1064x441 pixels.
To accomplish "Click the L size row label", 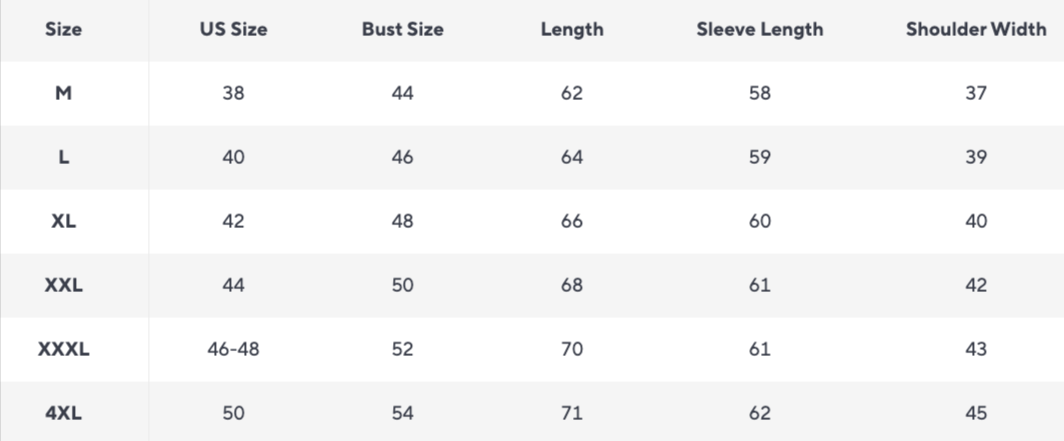I will point(63,157).
